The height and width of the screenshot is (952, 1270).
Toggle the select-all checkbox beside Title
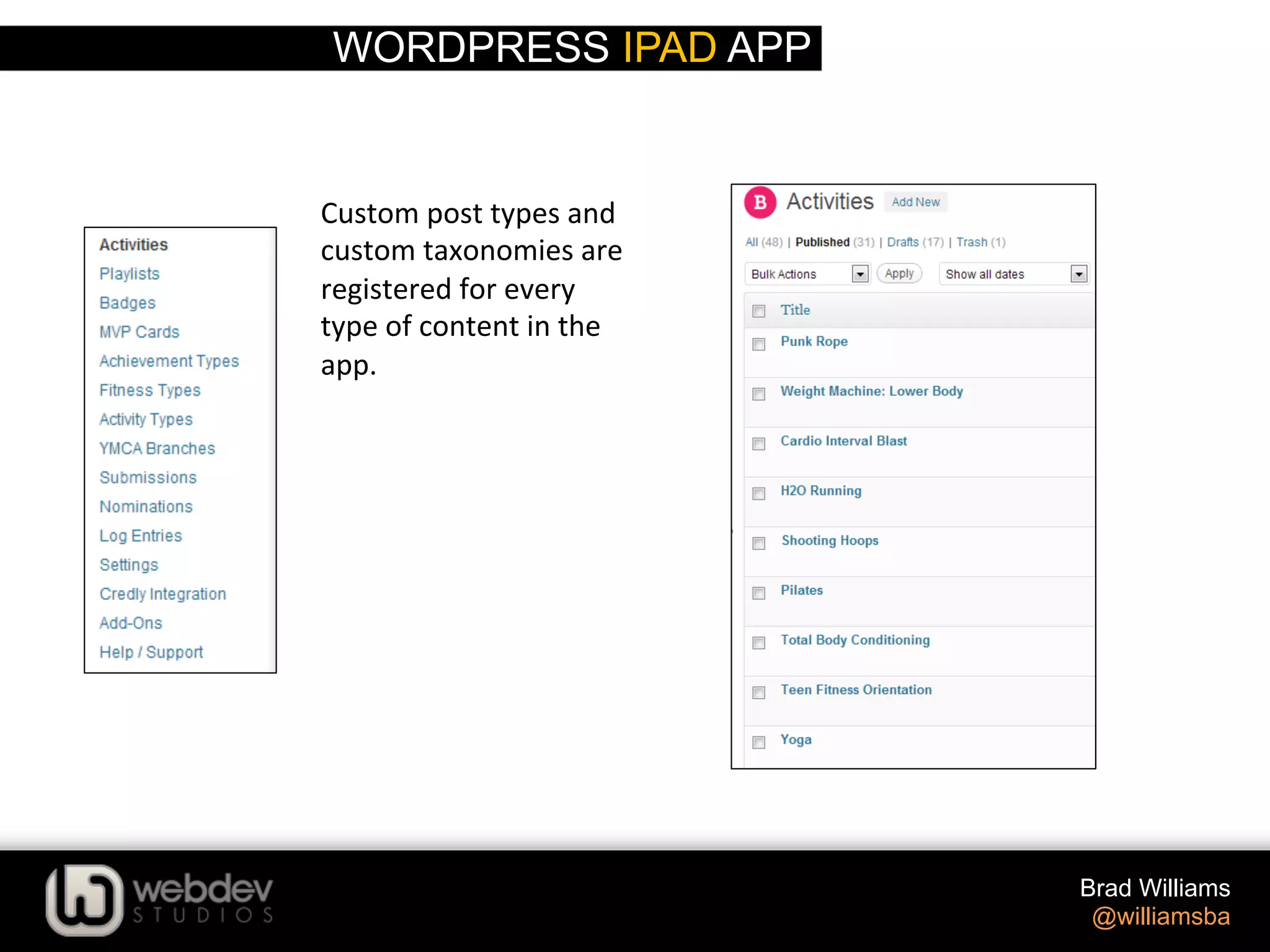point(758,311)
